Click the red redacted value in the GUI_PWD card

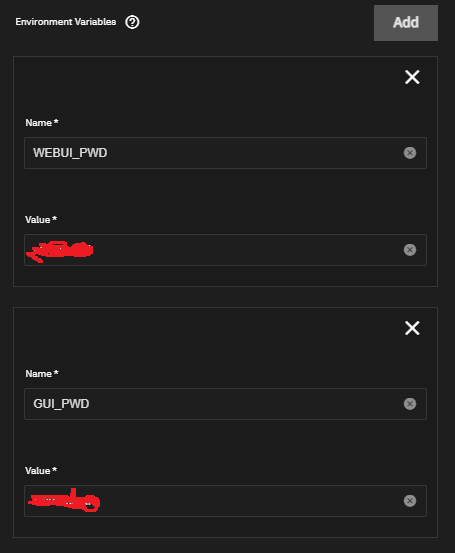64,500
